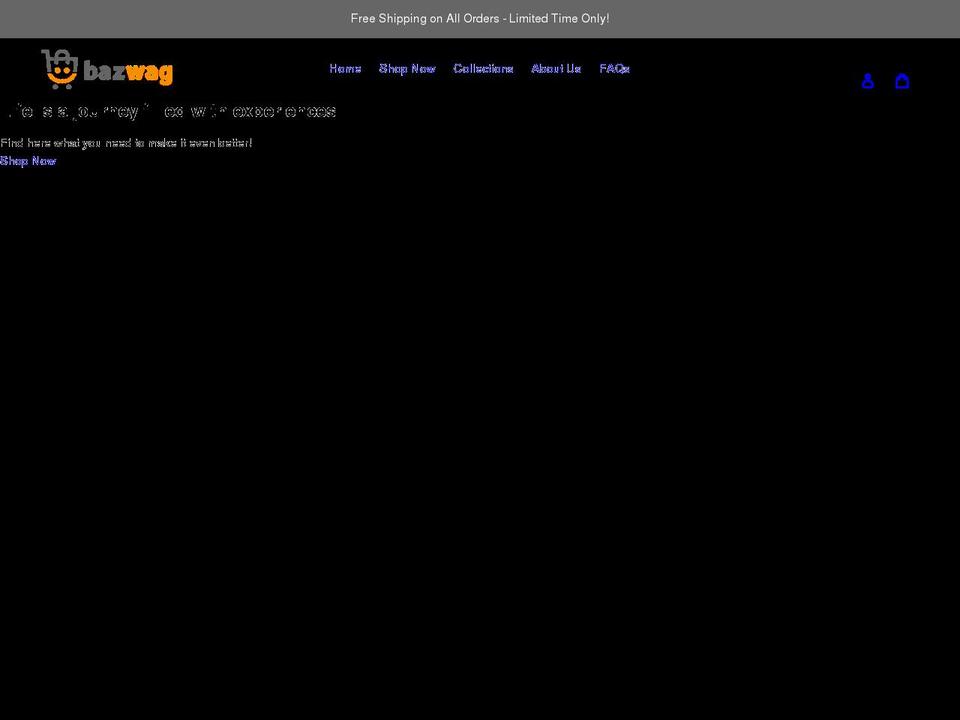Open the Collections menu item
The height and width of the screenshot is (720, 960).
(483, 69)
